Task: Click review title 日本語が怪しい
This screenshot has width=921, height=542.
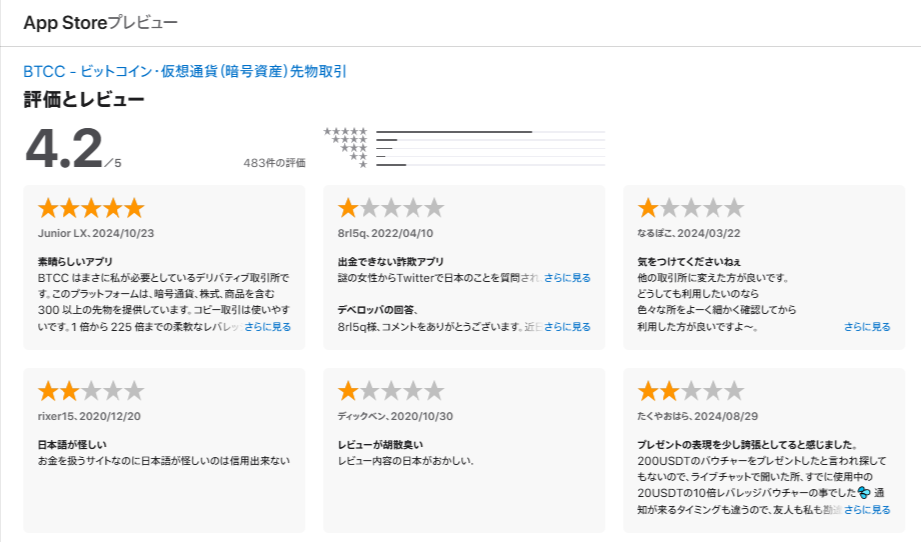Action: [72, 445]
